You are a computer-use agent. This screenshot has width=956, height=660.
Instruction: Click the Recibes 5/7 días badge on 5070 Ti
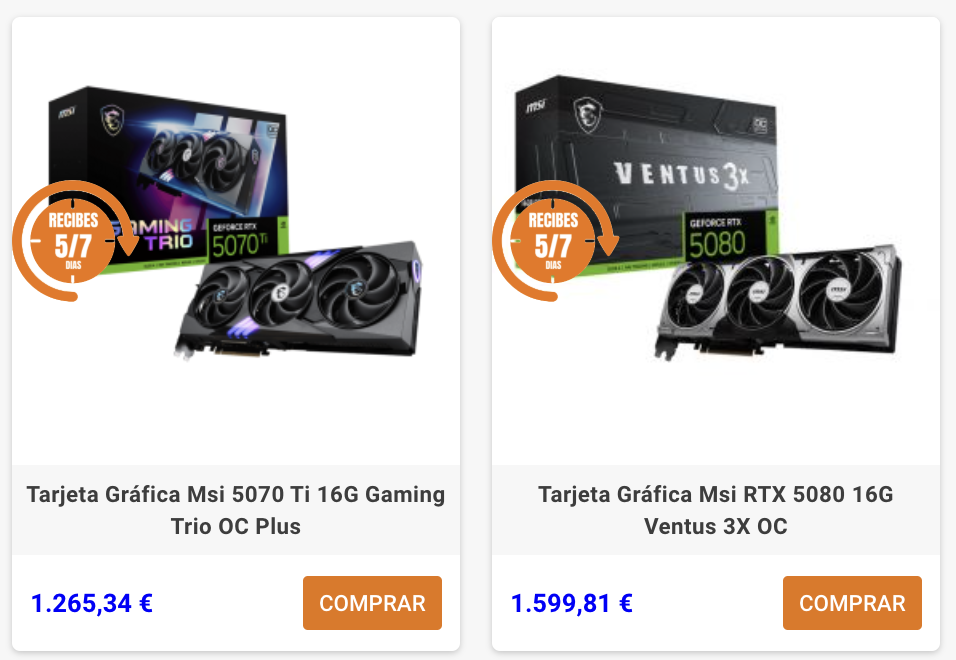tap(74, 241)
